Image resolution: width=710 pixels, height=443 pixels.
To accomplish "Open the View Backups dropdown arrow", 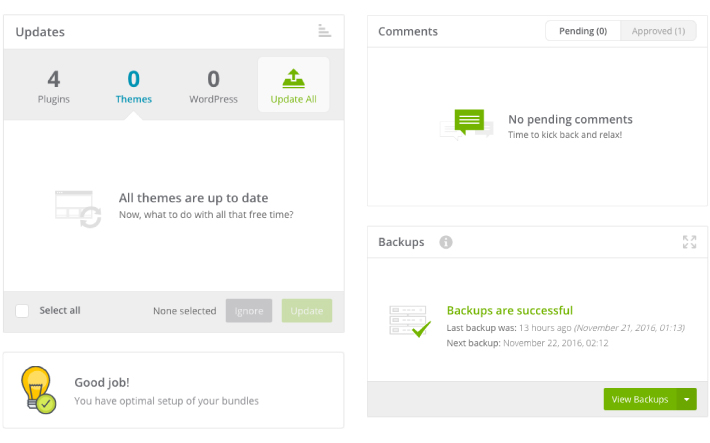I will pyautogui.click(x=686, y=399).
